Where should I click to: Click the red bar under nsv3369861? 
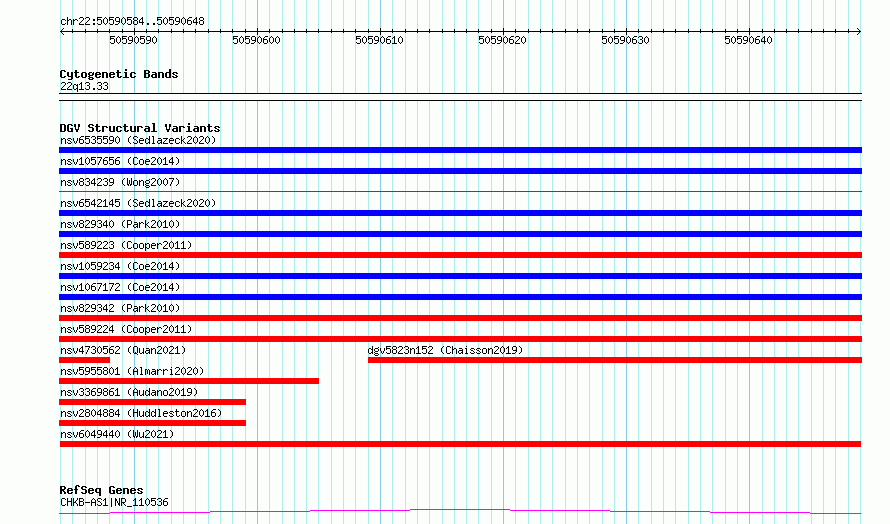point(153,402)
